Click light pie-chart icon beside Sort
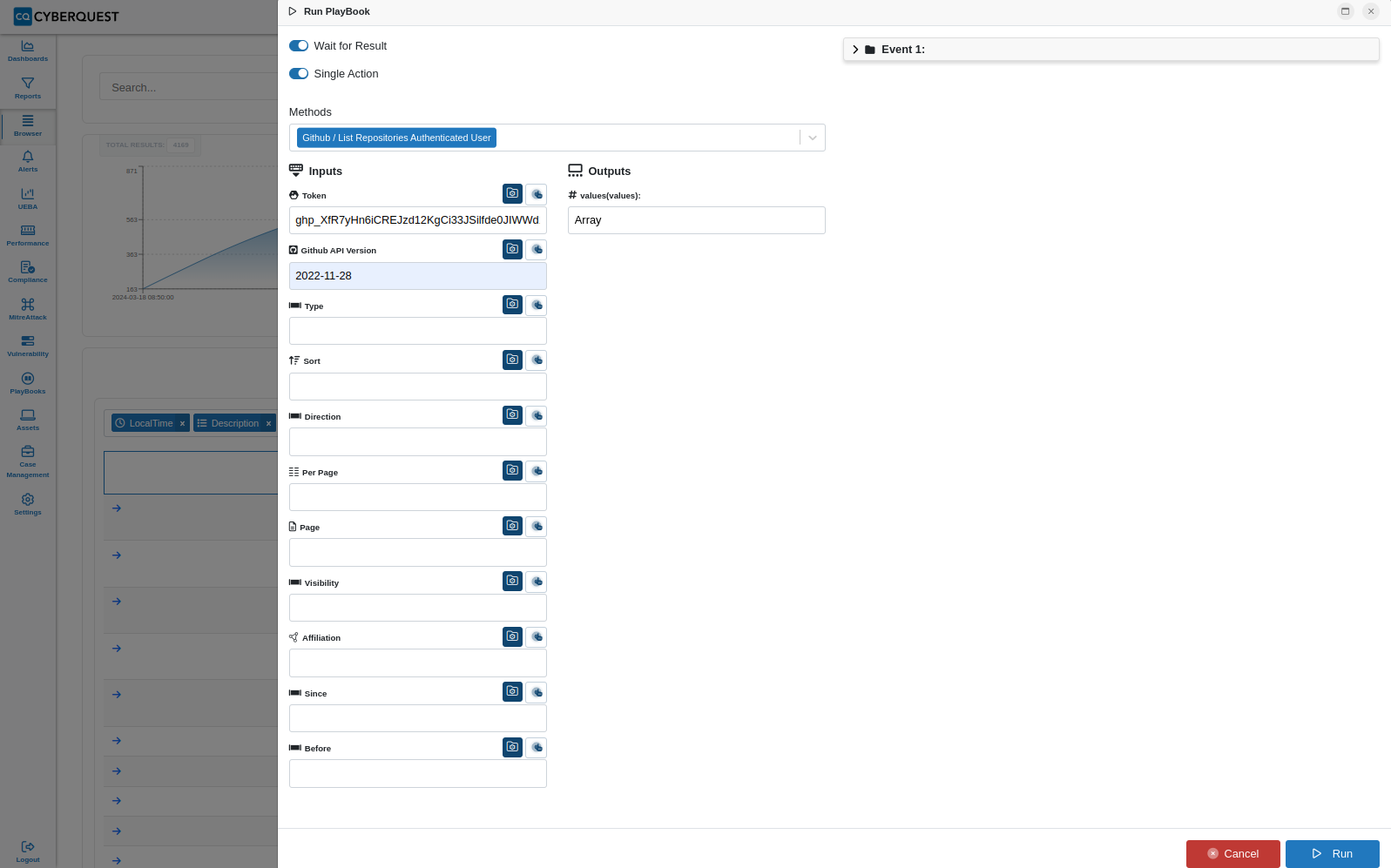This screenshot has width=1391, height=868. 537,360
